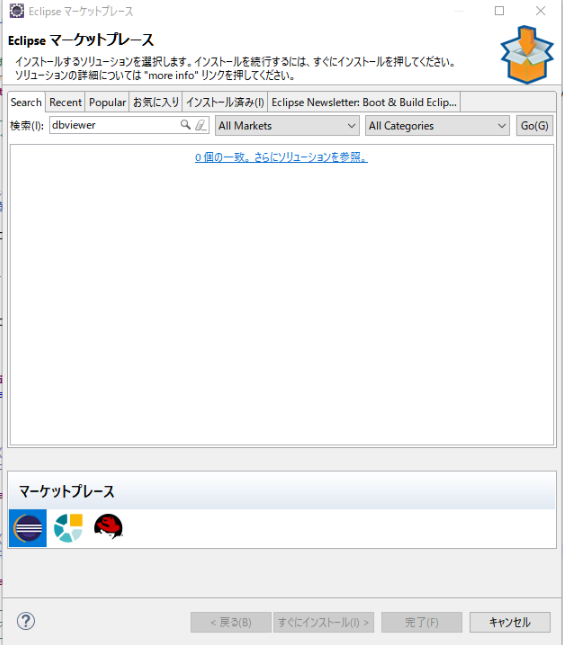Select the Red Hat marketplace catalog icon

[108, 527]
